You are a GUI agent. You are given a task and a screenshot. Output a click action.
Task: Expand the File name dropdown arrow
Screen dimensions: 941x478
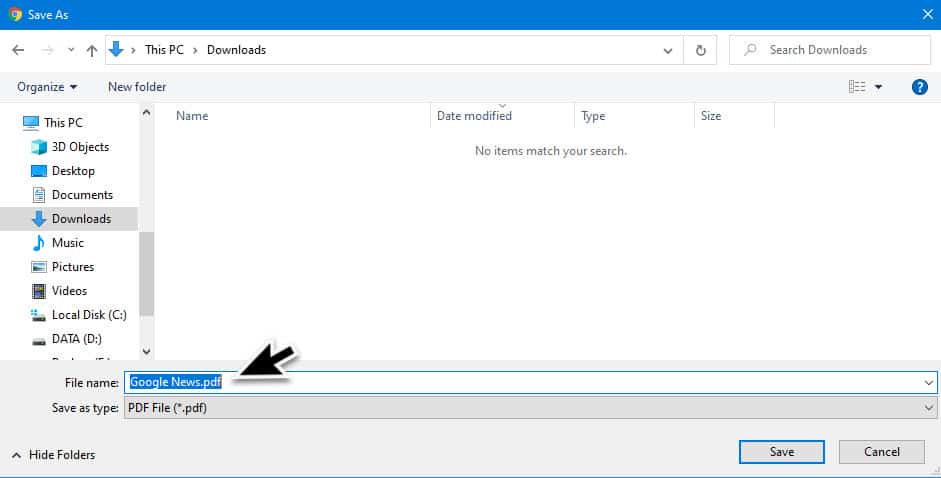click(x=929, y=383)
